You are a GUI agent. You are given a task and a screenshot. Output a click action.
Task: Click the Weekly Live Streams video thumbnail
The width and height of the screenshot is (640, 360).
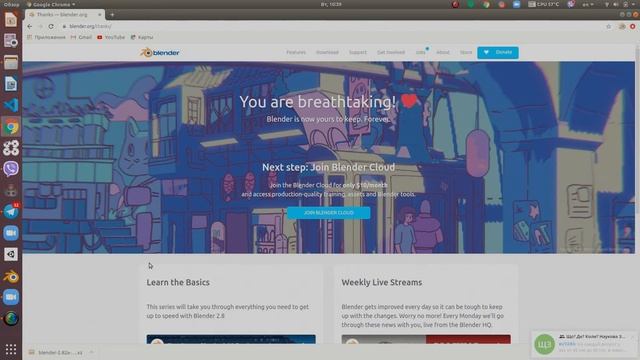(x=426, y=339)
